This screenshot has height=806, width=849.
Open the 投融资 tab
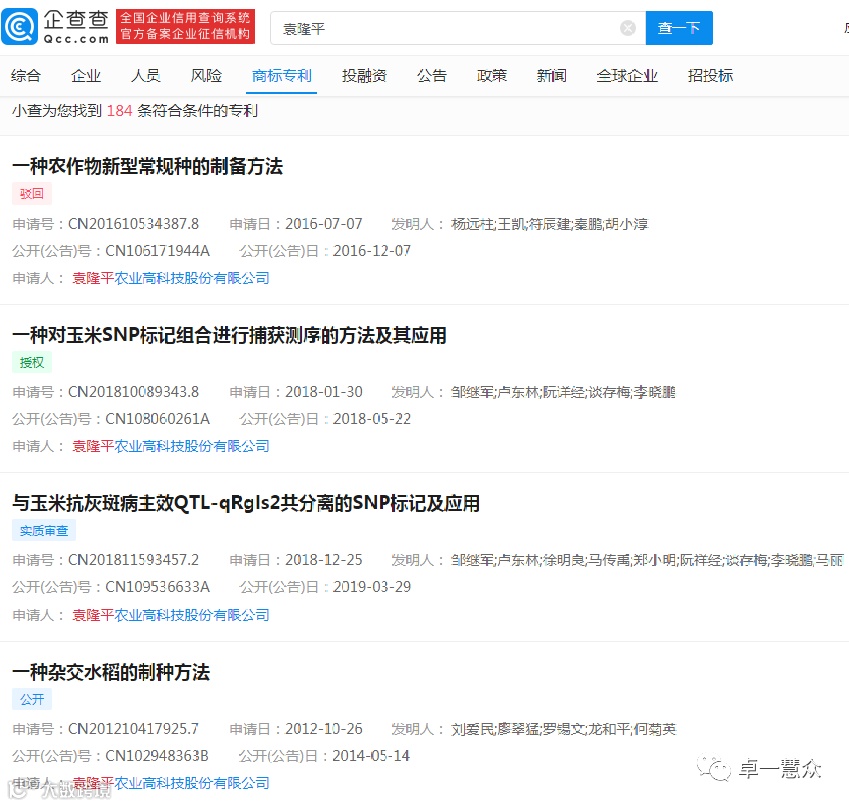(x=364, y=76)
